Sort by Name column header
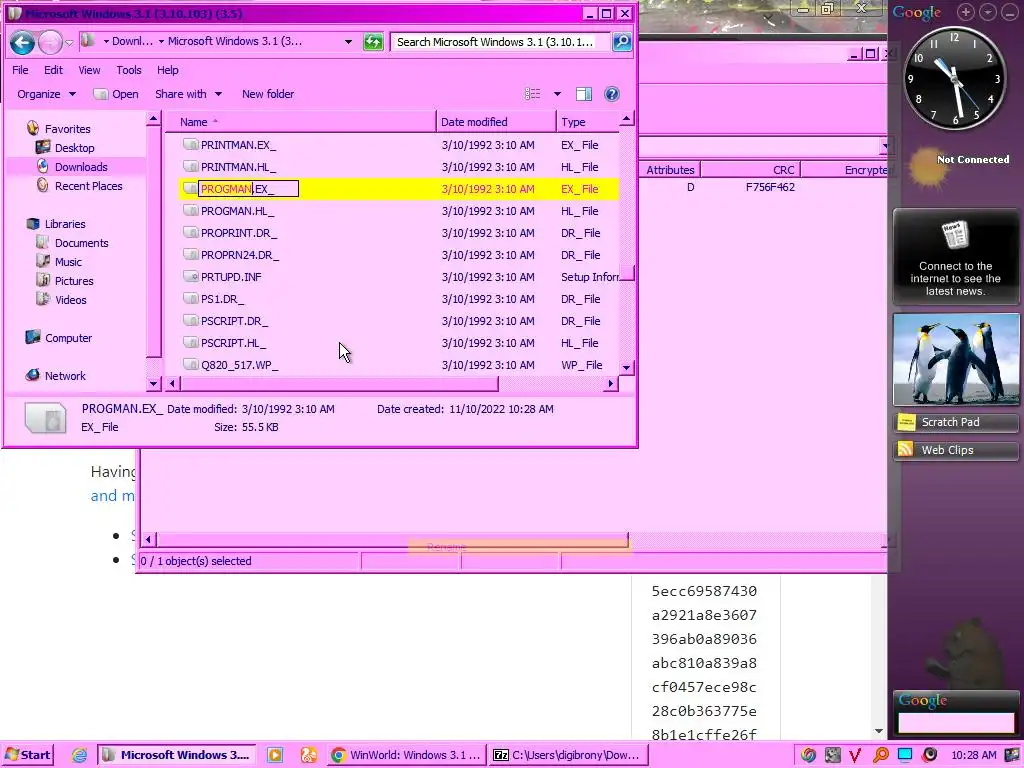Viewport: 1024px width, 768px height. (300, 121)
